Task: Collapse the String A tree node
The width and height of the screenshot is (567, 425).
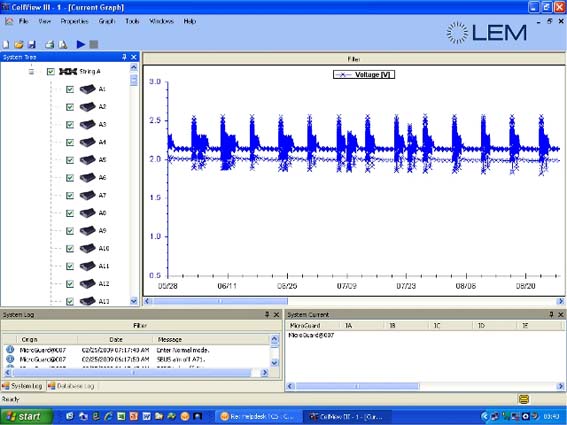Action: point(31,72)
